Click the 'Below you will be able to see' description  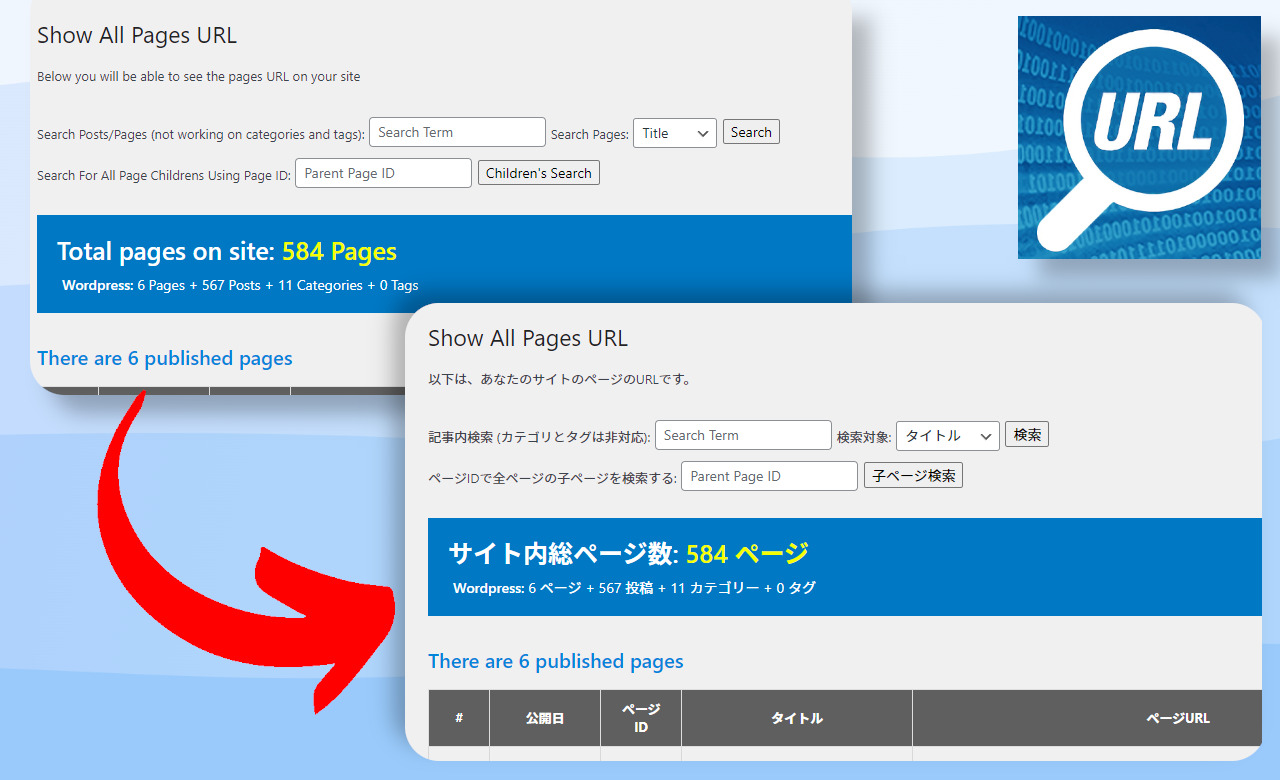click(x=199, y=76)
